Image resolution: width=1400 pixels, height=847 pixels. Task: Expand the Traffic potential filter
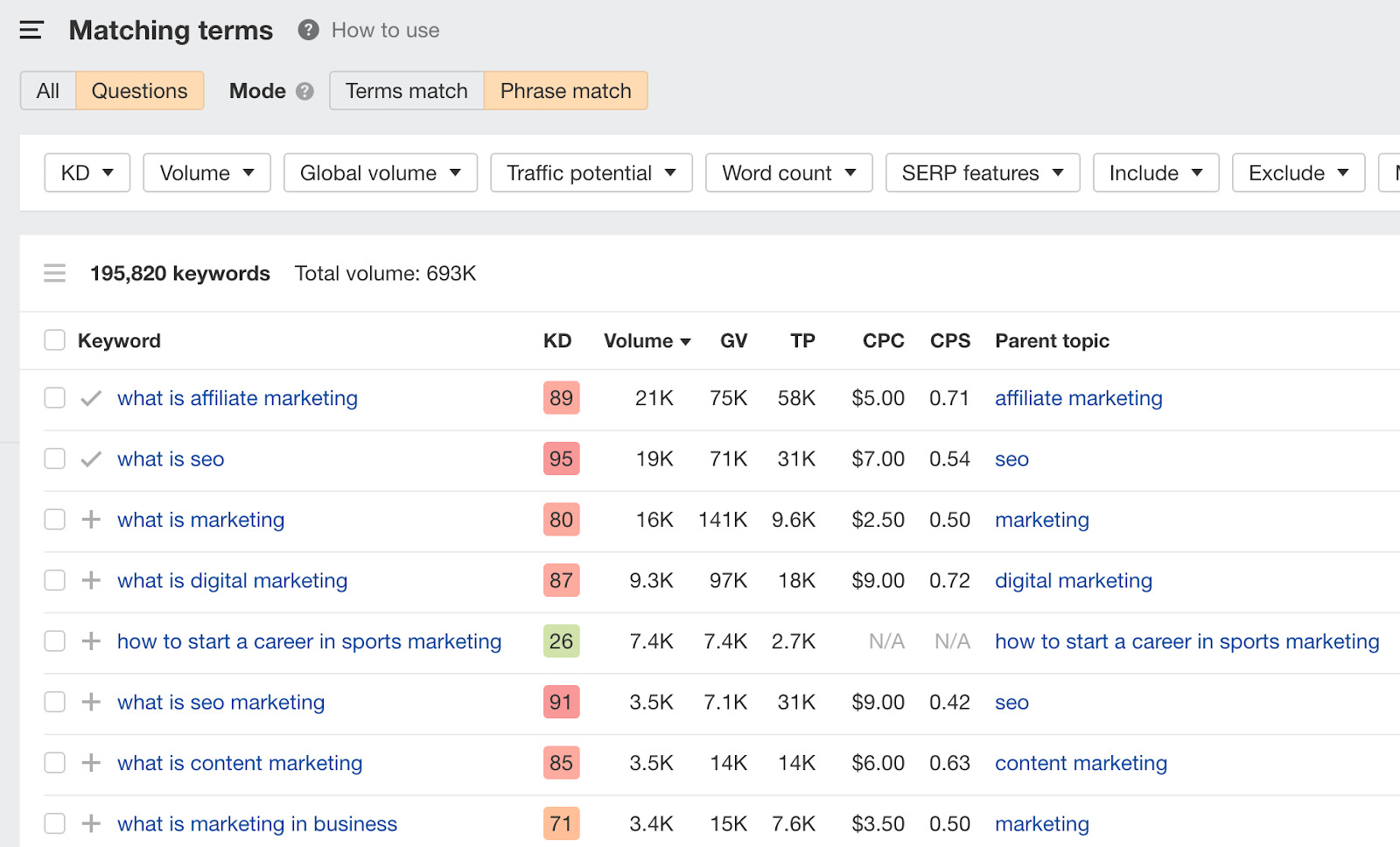click(x=591, y=172)
